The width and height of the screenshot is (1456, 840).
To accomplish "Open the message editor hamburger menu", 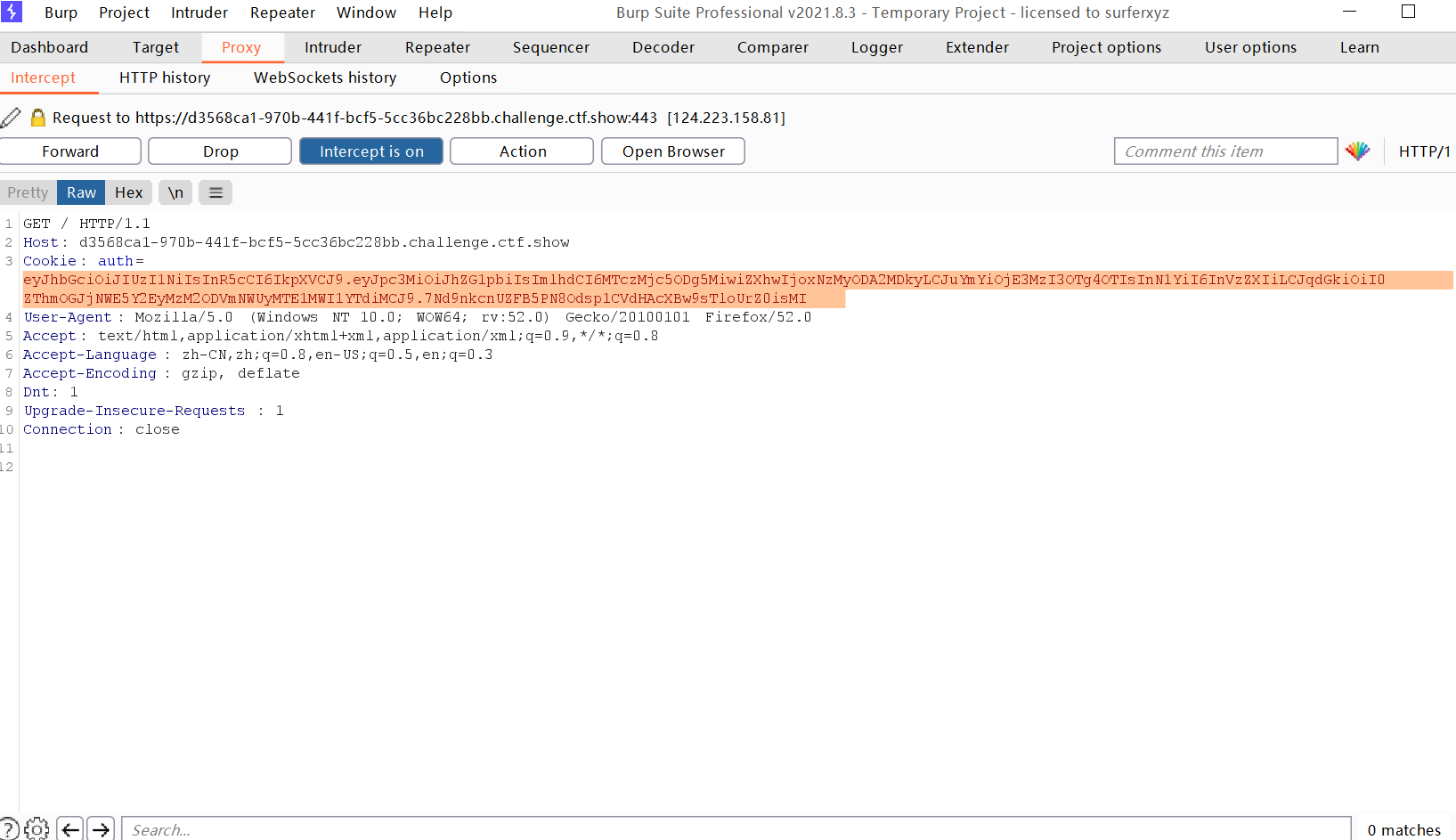I will tap(216, 192).
